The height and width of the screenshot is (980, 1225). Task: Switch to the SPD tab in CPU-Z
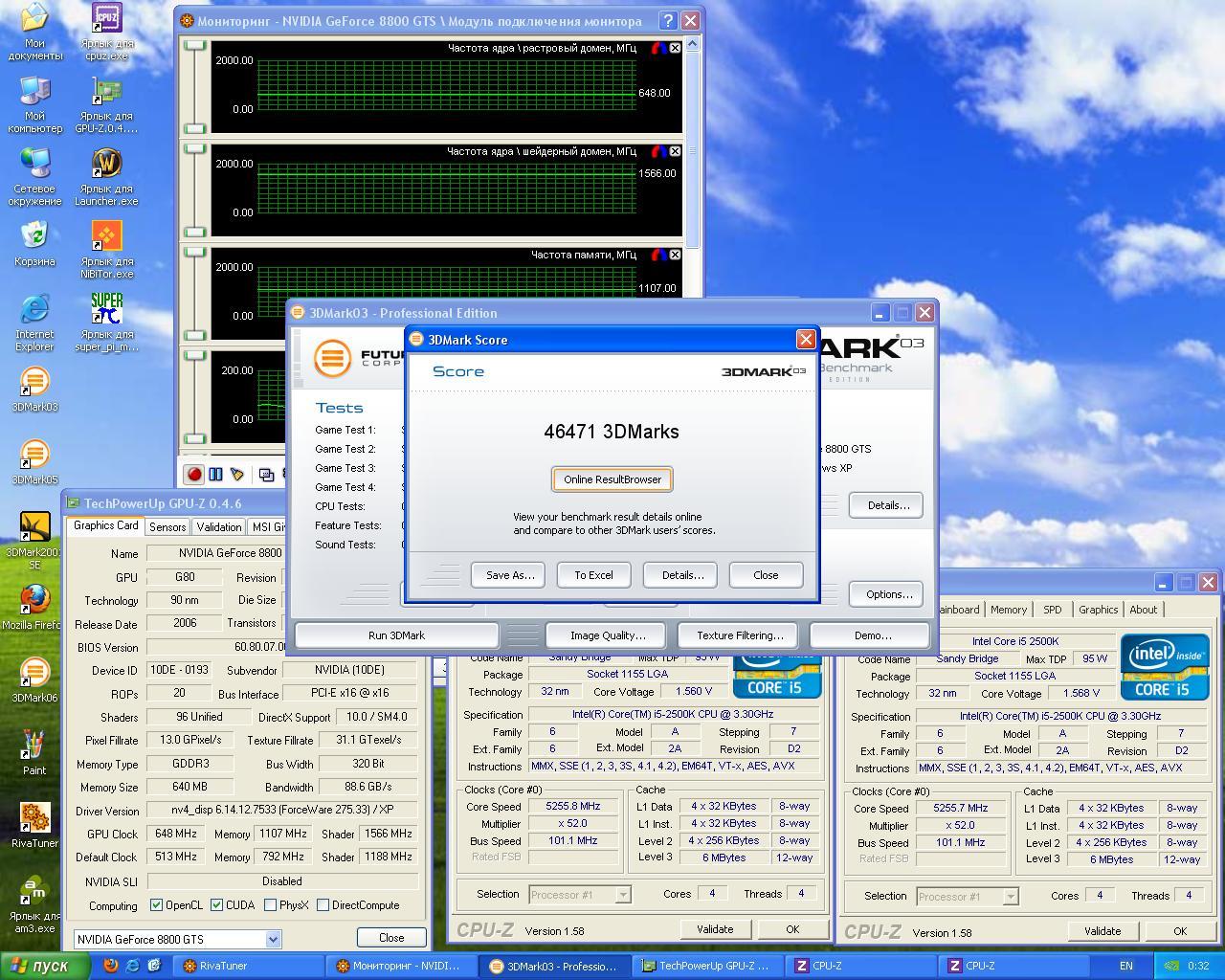[x=1052, y=610]
